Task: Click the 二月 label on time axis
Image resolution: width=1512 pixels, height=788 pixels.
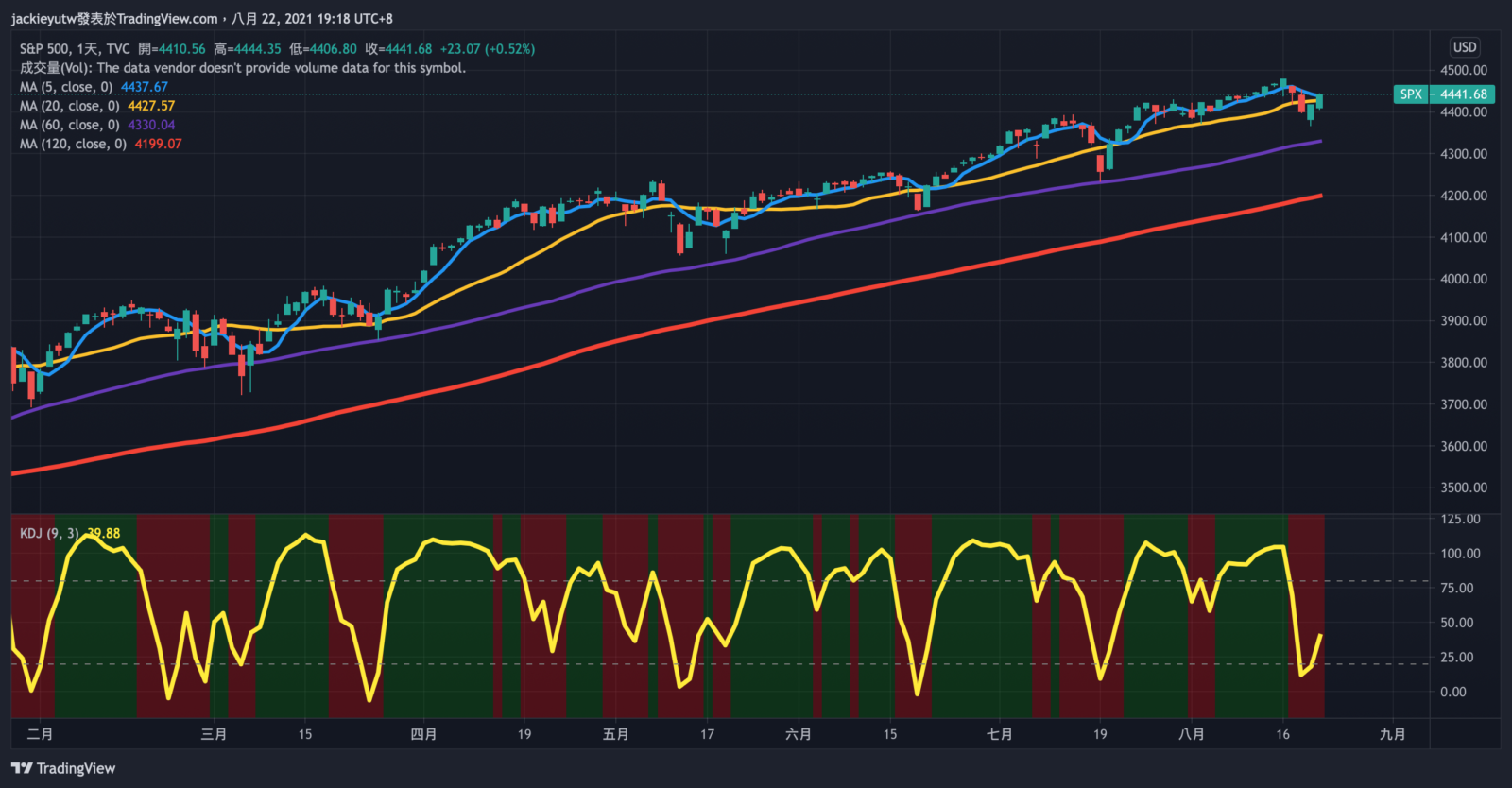Action: click(x=40, y=734)
